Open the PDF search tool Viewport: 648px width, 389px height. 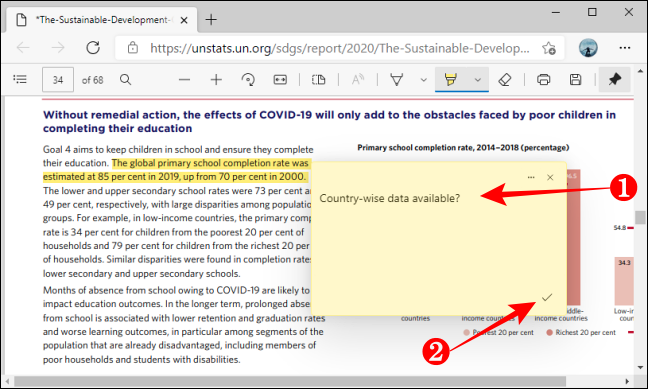pyautogui.click(x=126, y=79)
